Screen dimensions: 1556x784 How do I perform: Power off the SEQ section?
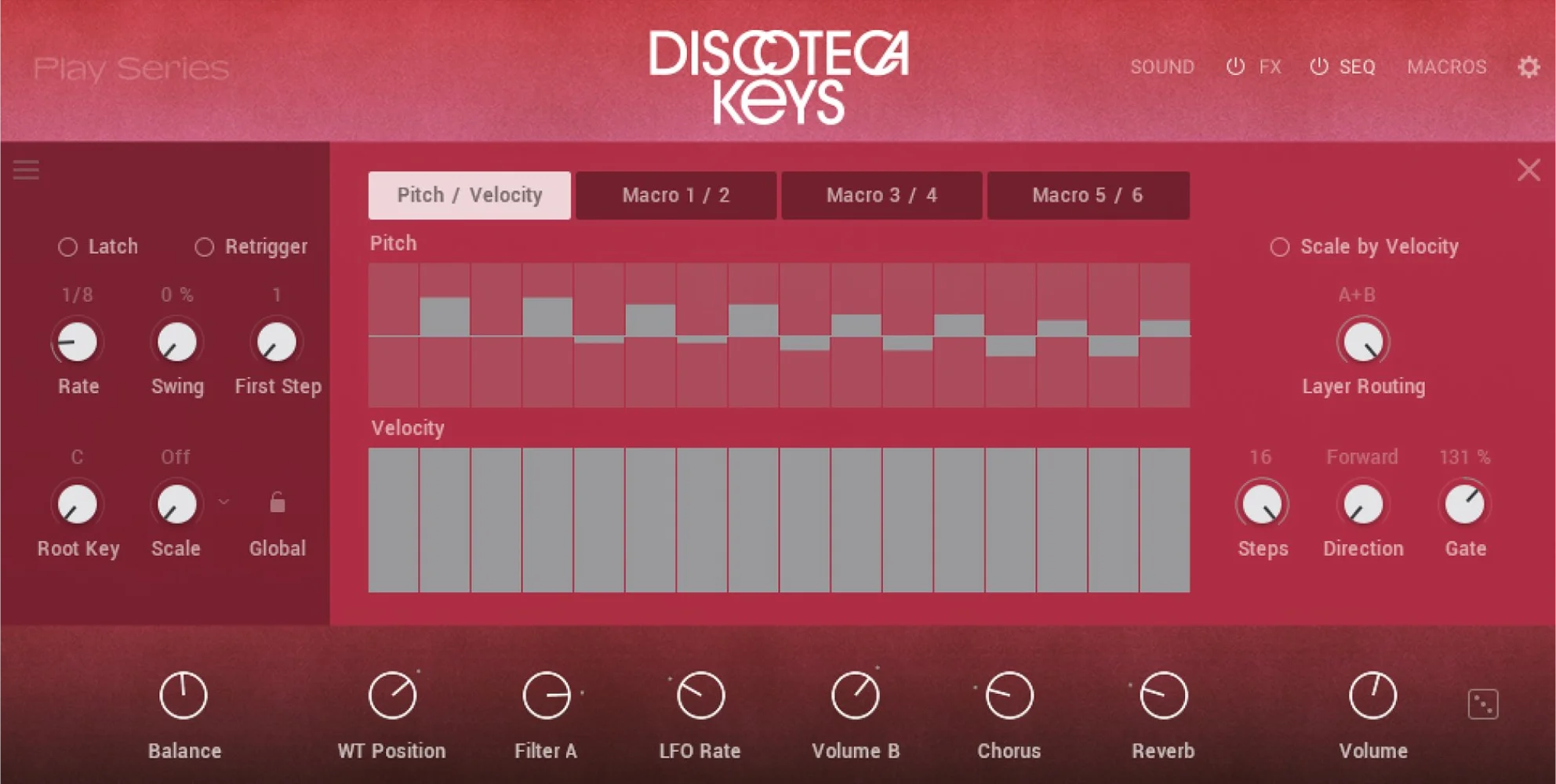tap(1320, 67)
